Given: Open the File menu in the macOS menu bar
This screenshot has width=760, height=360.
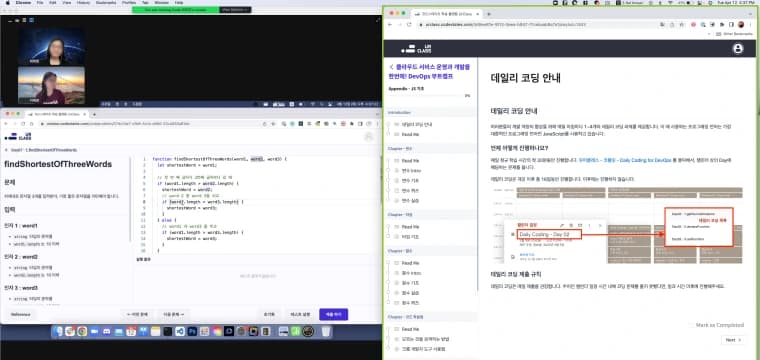Looking at the screenshot, I should click(x=40, y=3).
